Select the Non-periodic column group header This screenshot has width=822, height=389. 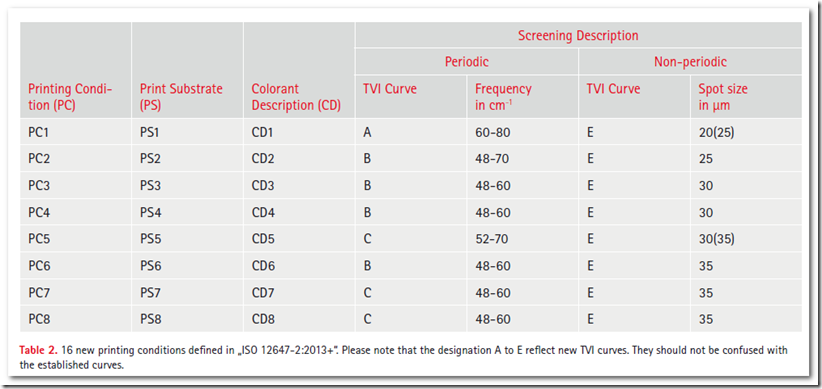point(690,62)
